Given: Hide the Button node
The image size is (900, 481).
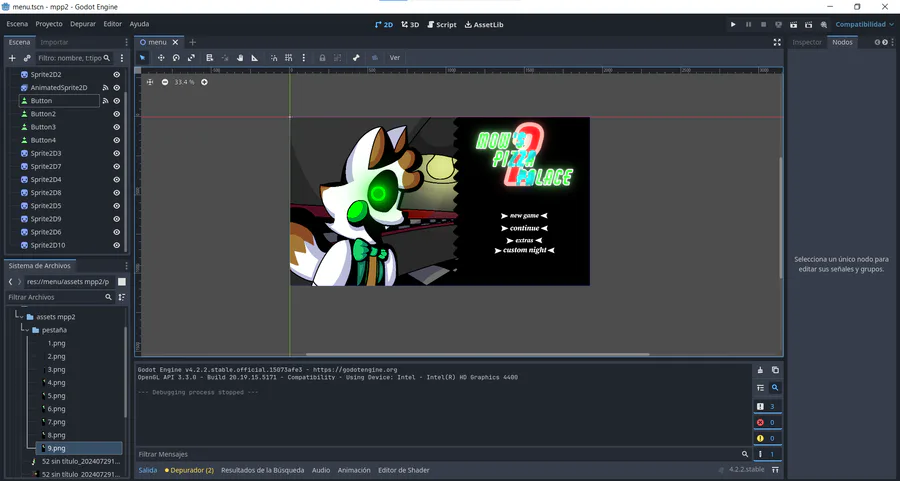Looking at the screenshot, I should point(117,100).
